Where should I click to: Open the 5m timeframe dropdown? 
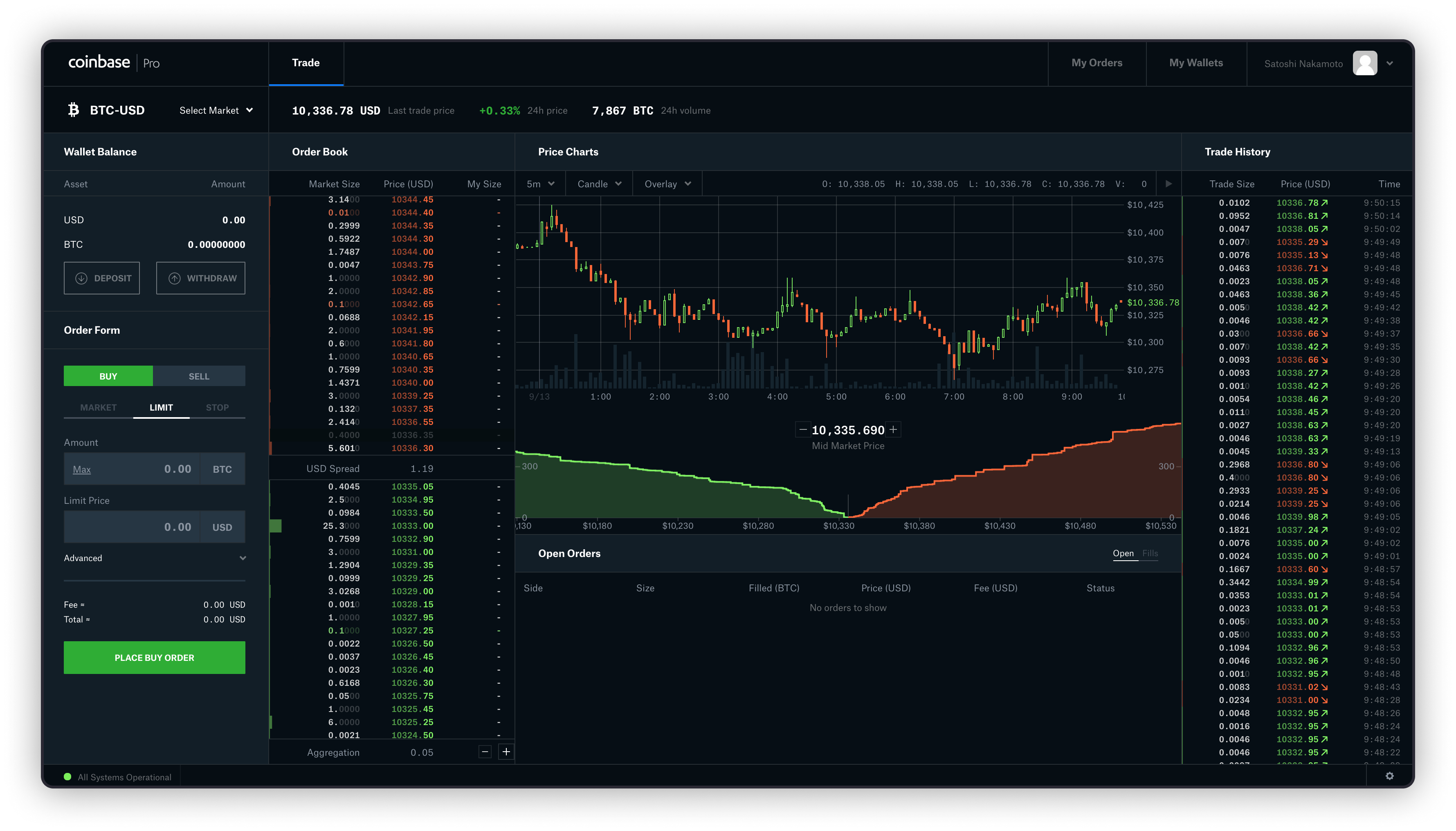538,184
